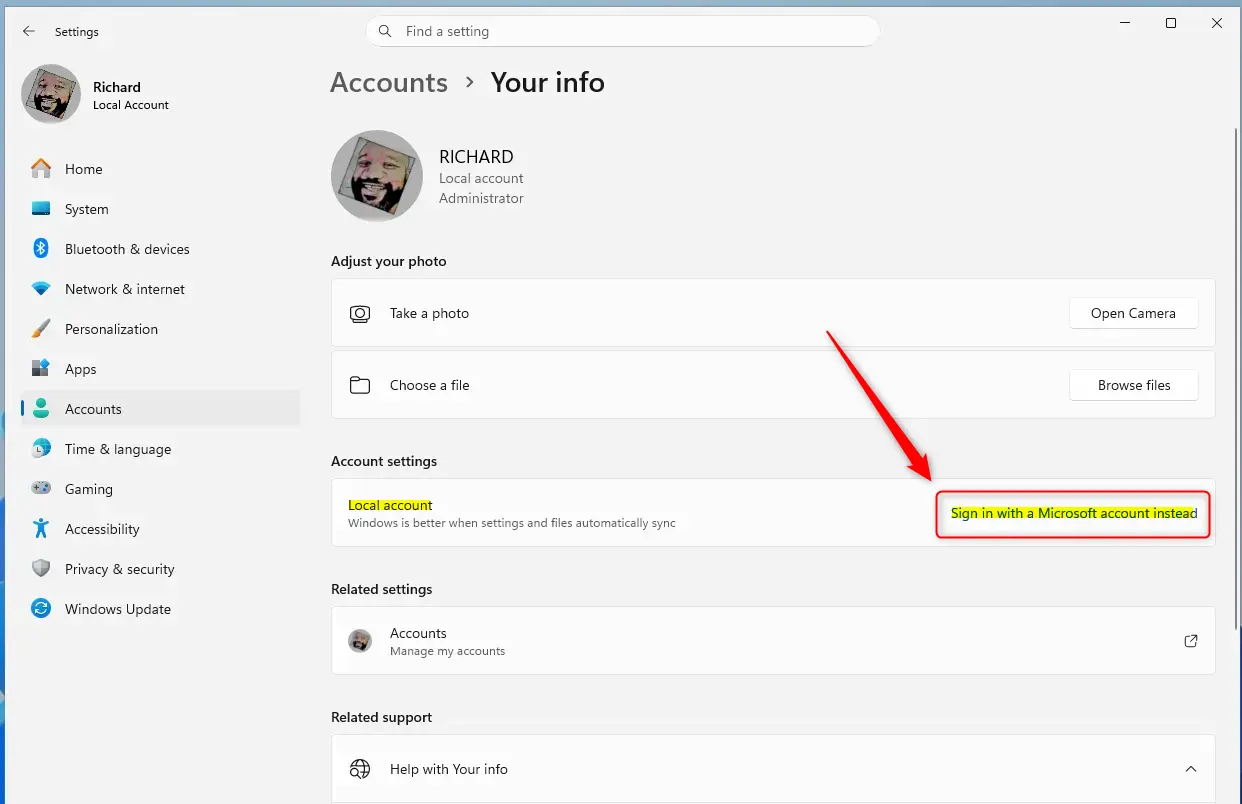Click the Accounts person icon in sidebar
This screenshot has height=804, width=1242.
tap(41, 408)
